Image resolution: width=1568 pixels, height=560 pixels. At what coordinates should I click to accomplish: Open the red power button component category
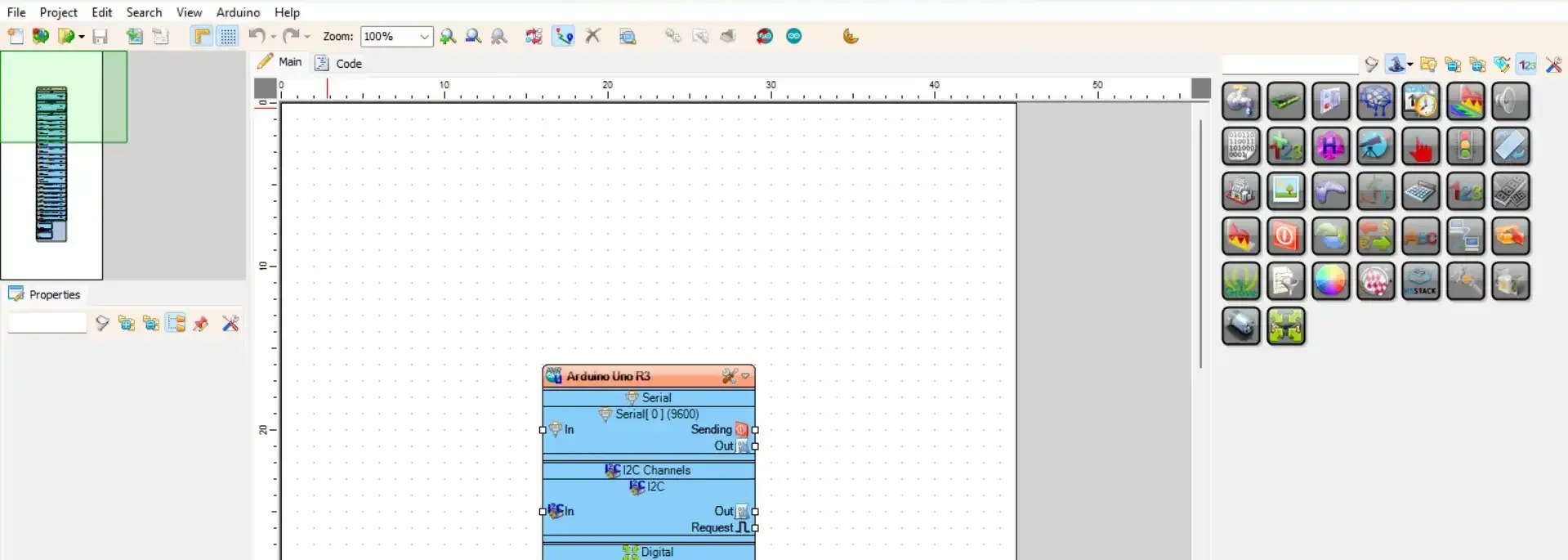point(1286,237)
